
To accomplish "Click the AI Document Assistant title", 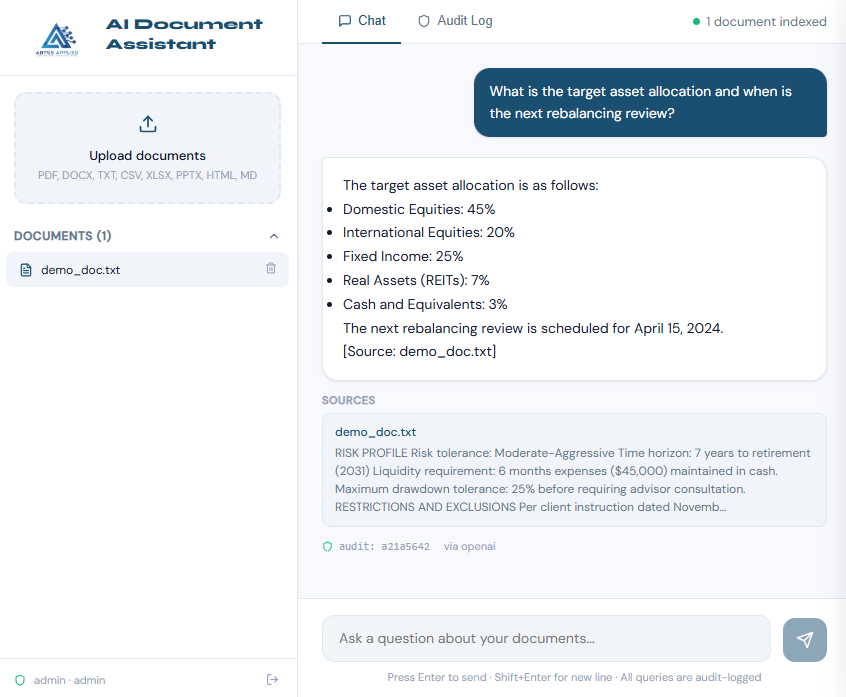I will [184, 33].
